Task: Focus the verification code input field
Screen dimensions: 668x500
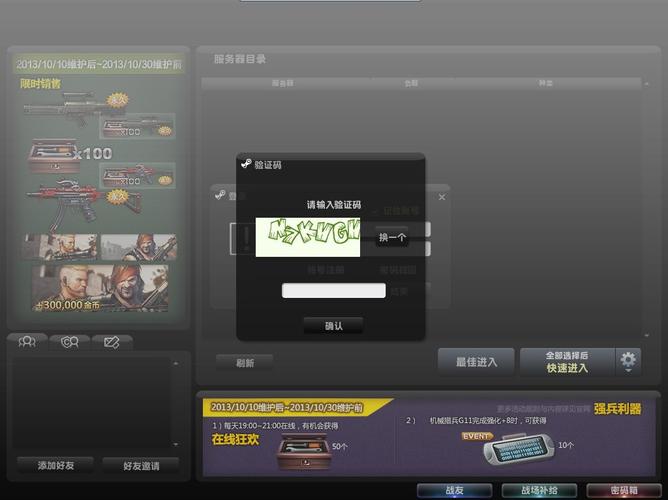Action: pos(334,290)
